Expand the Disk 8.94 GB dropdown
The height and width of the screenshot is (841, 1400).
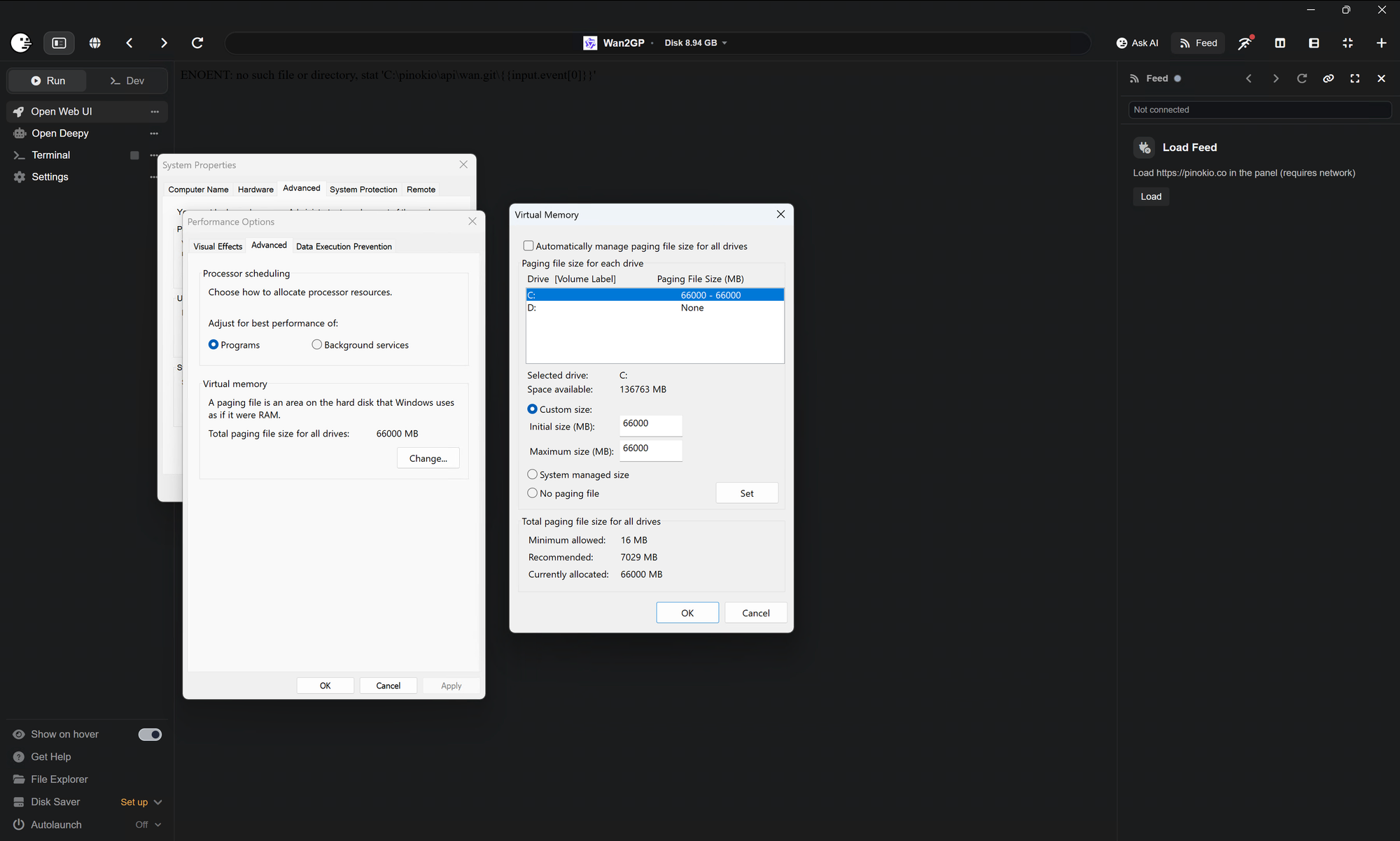coord(696,43)
